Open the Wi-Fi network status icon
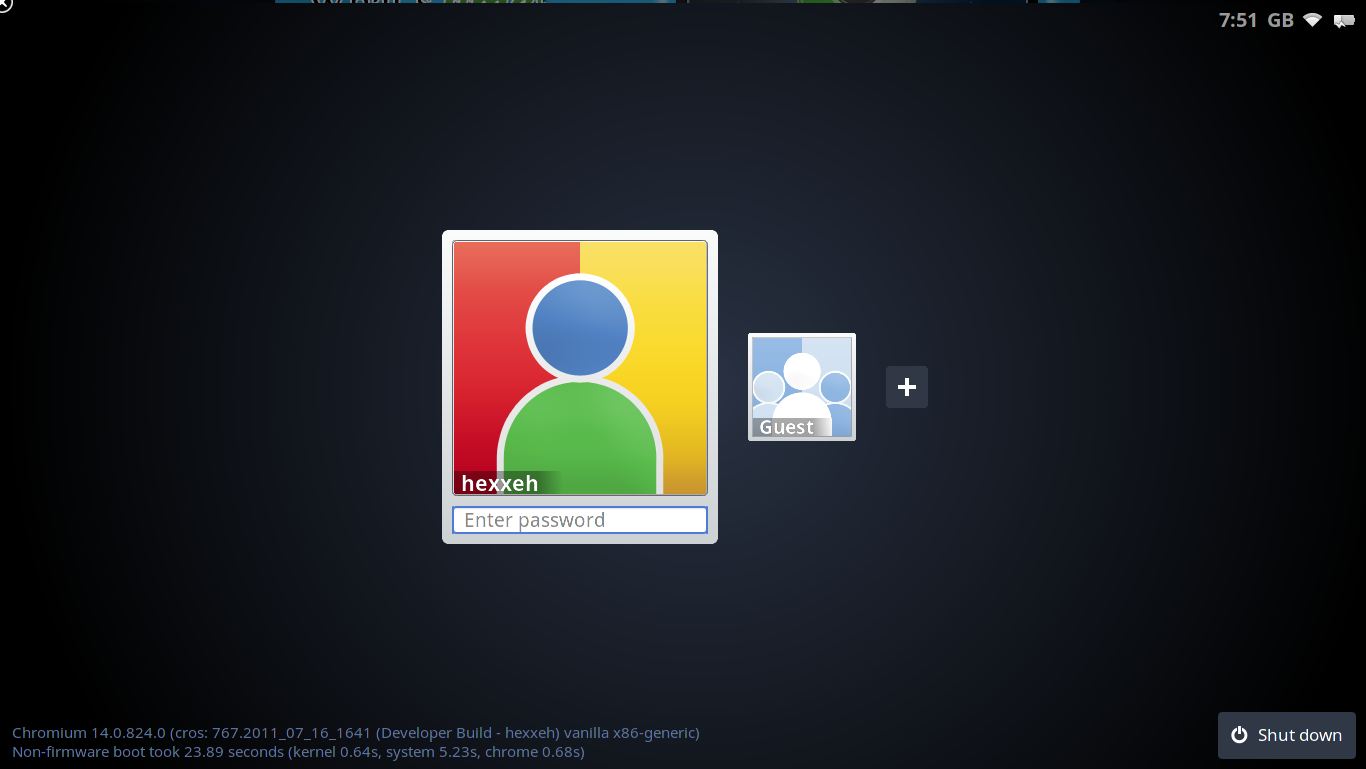Screen dimensions: 1366x769 [1312, 20]
